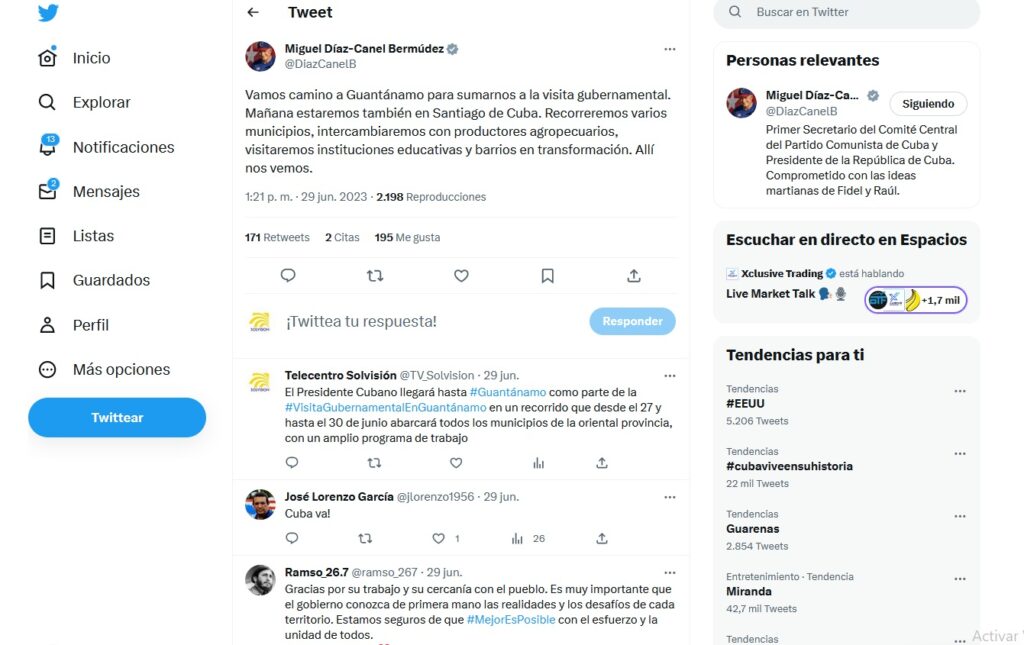This screenshot has width=1024, height=645.
Task: Join the Live Market Talk space
Action: pos(915,300)
